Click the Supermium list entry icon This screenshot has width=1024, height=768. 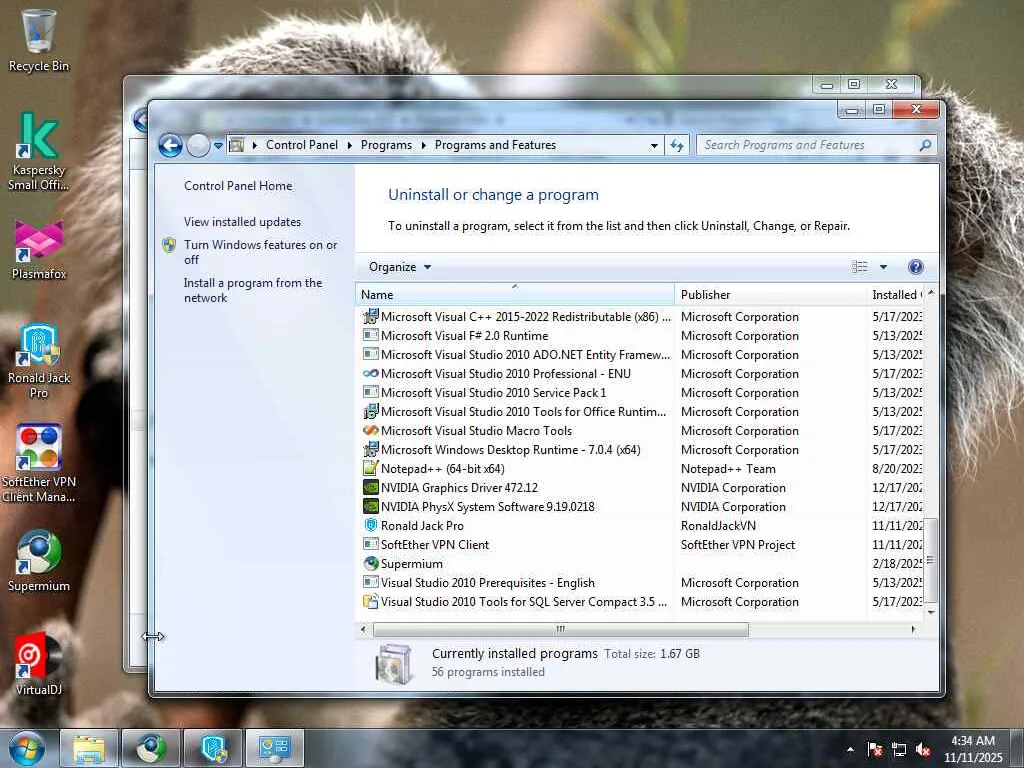click(x=370, y=563)
